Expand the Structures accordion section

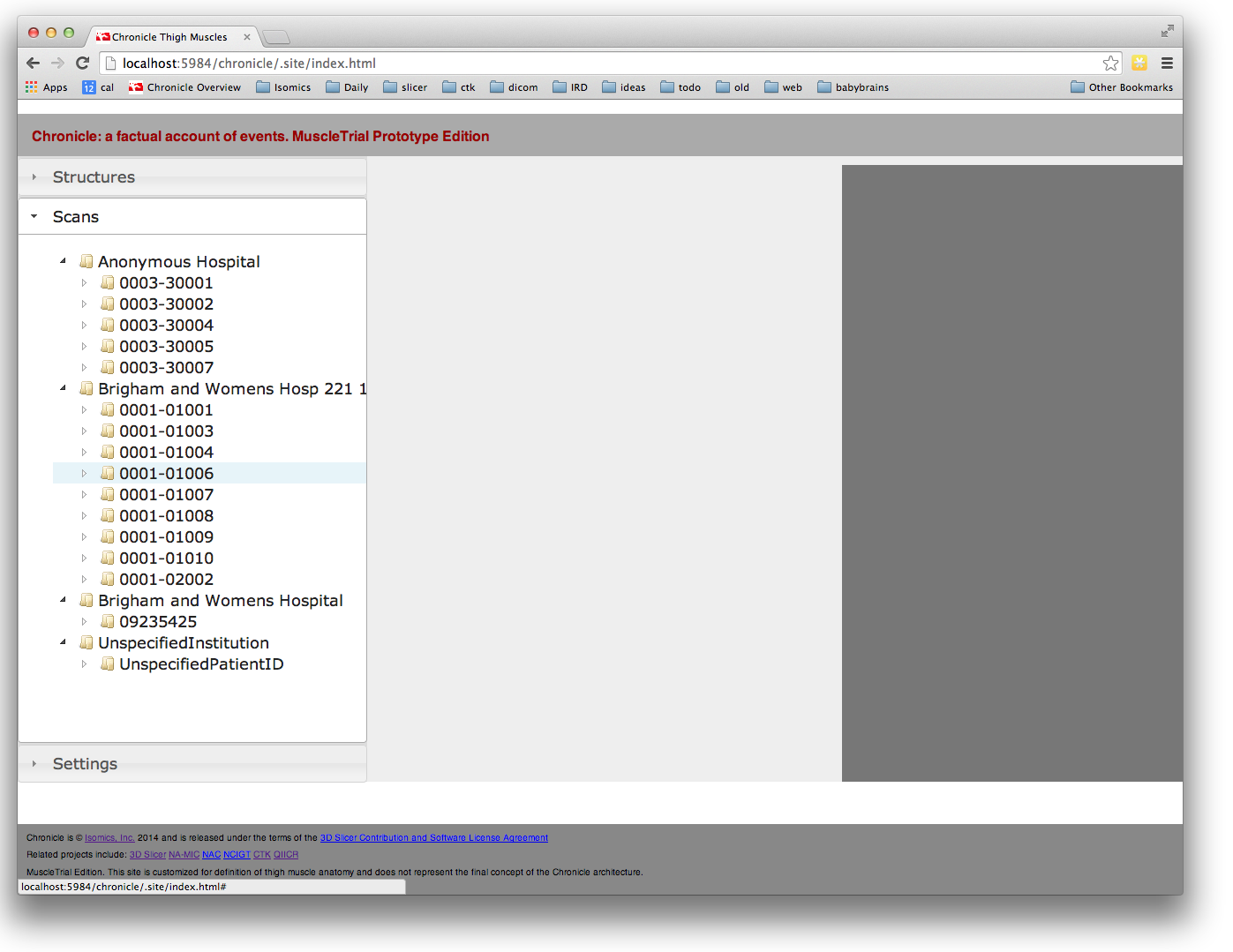[x=94, y=177]
